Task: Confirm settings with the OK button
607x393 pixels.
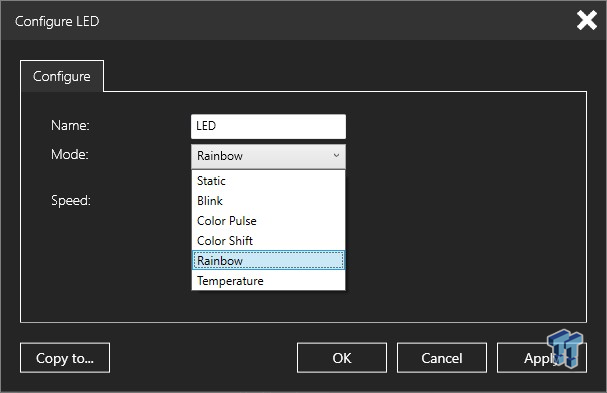Action: [x=342, y=358]
